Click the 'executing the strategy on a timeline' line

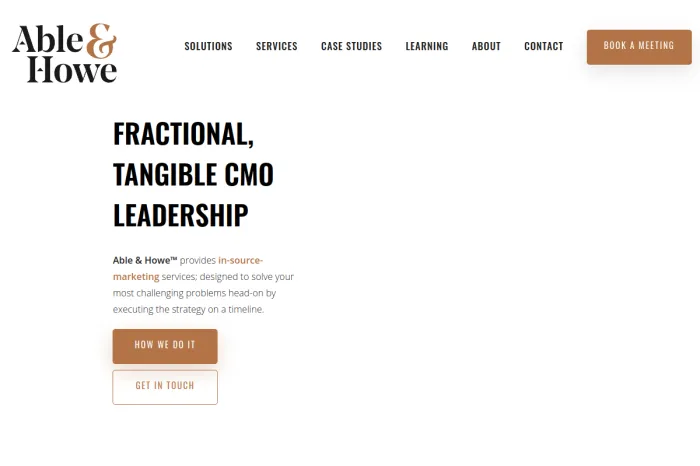(x=188, y=309)
